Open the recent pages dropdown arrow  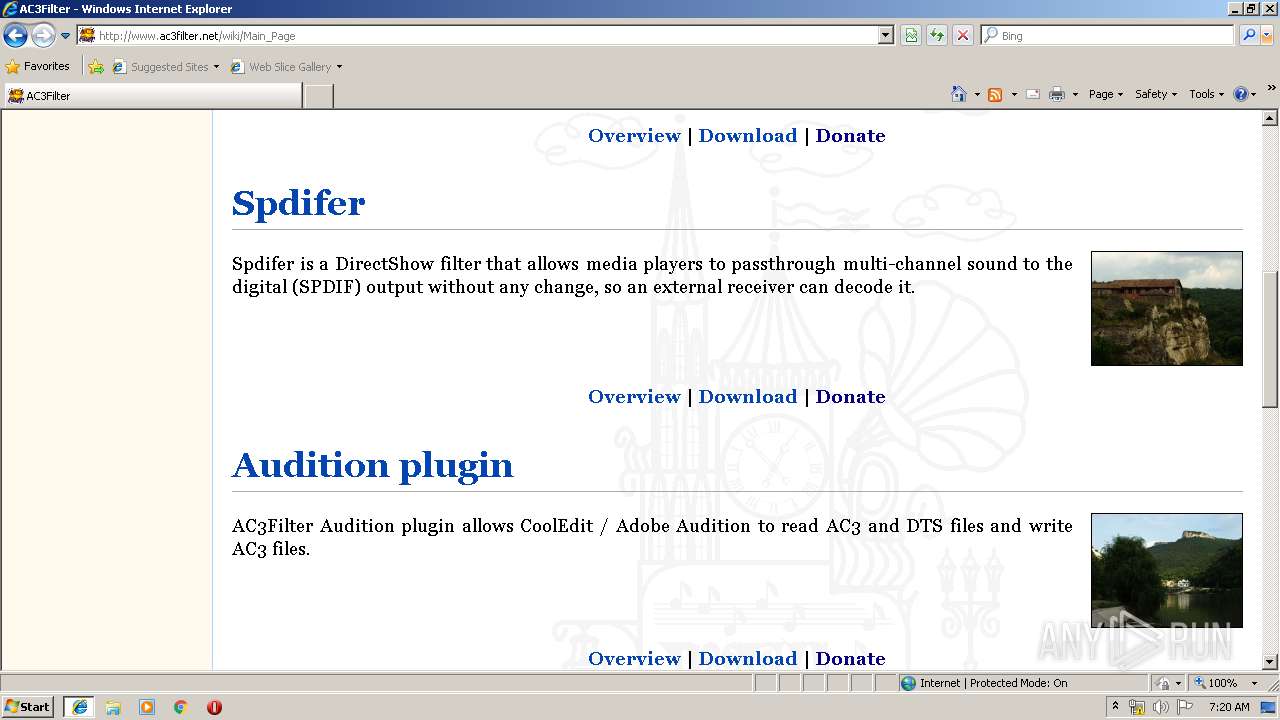[x=66, y=36]
